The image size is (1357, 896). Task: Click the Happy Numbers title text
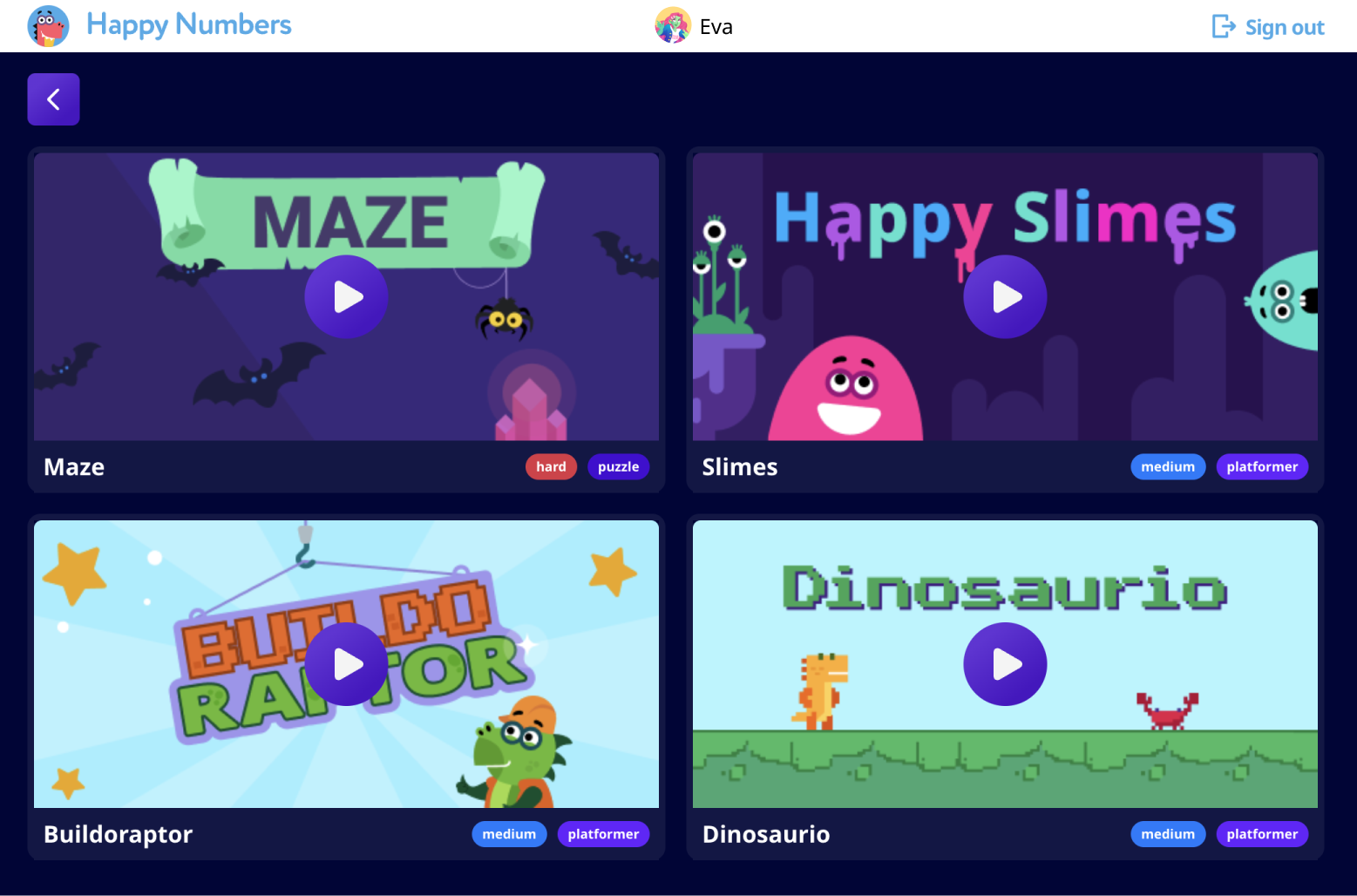[x=189, y=24]
